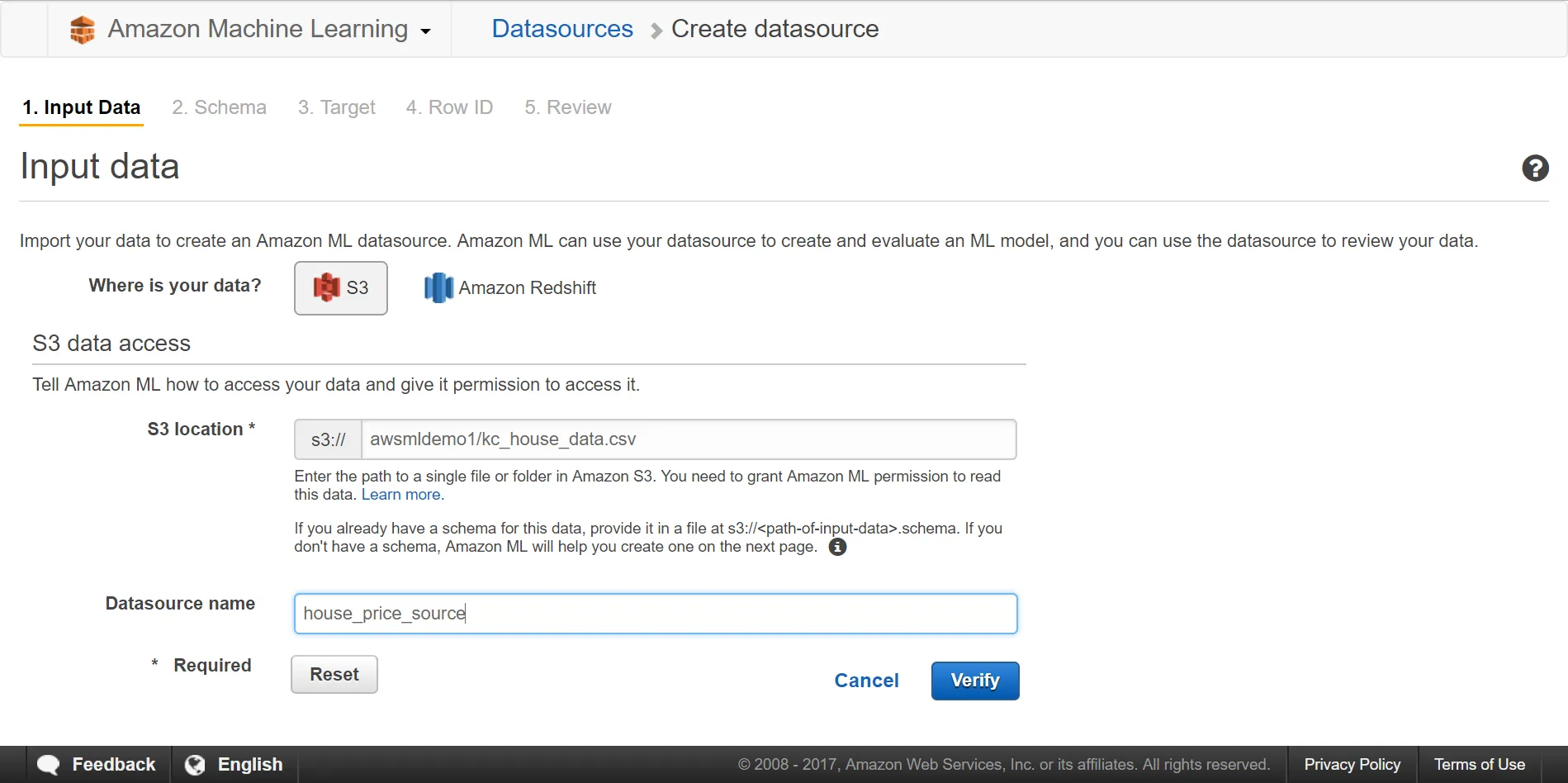Open the Terms of Use link
Viewport: 1568px width, 783px height.
point(1480,765)
